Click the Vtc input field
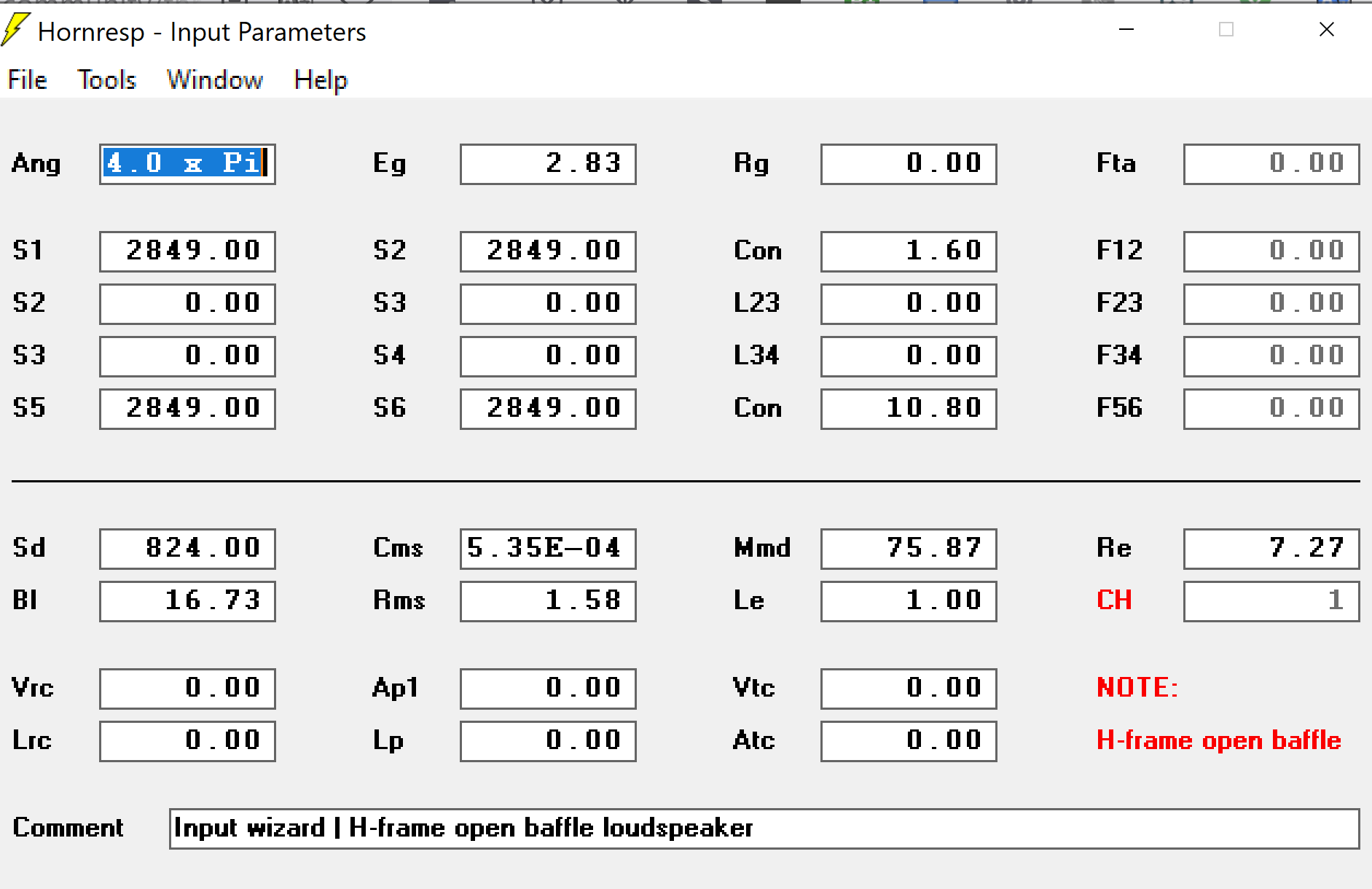This screenshot has width=1372, height=889. [x=909, y=689]
